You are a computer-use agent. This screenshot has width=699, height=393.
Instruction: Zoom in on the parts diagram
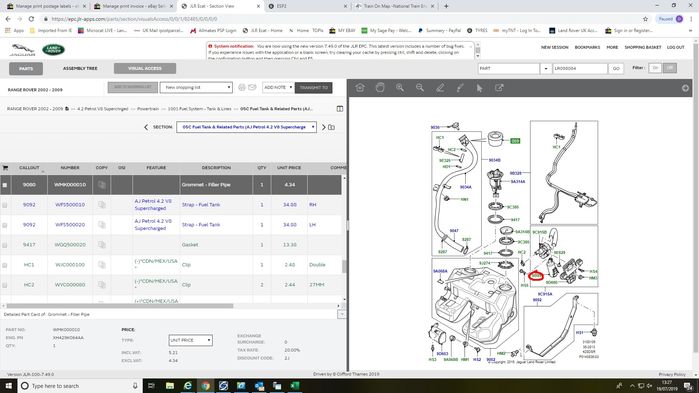coord(400,88)
